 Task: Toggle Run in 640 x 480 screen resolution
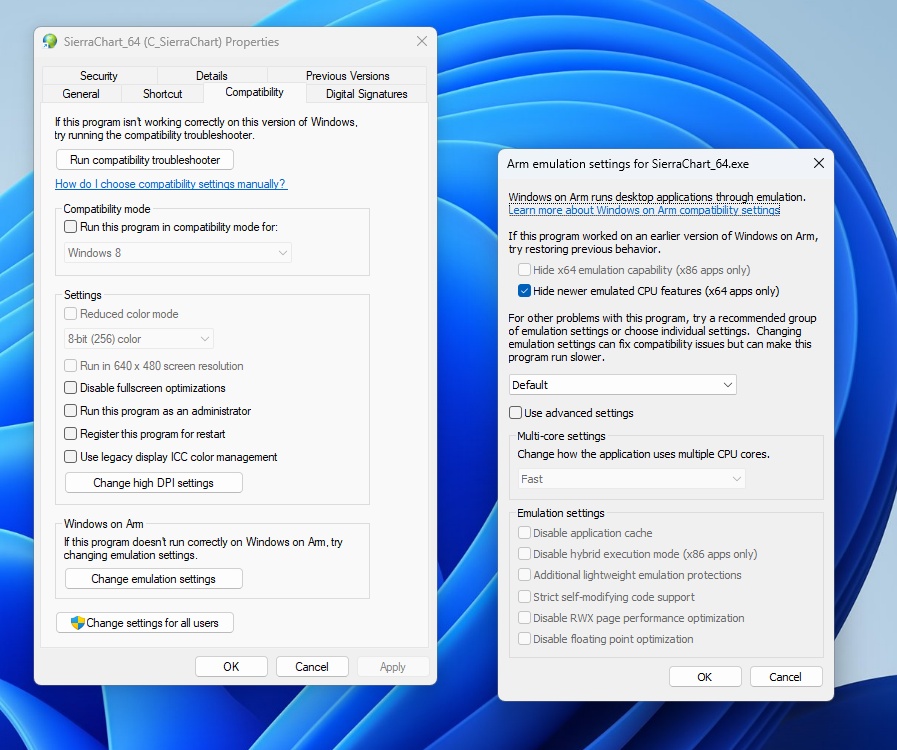(x=70, y=366)
